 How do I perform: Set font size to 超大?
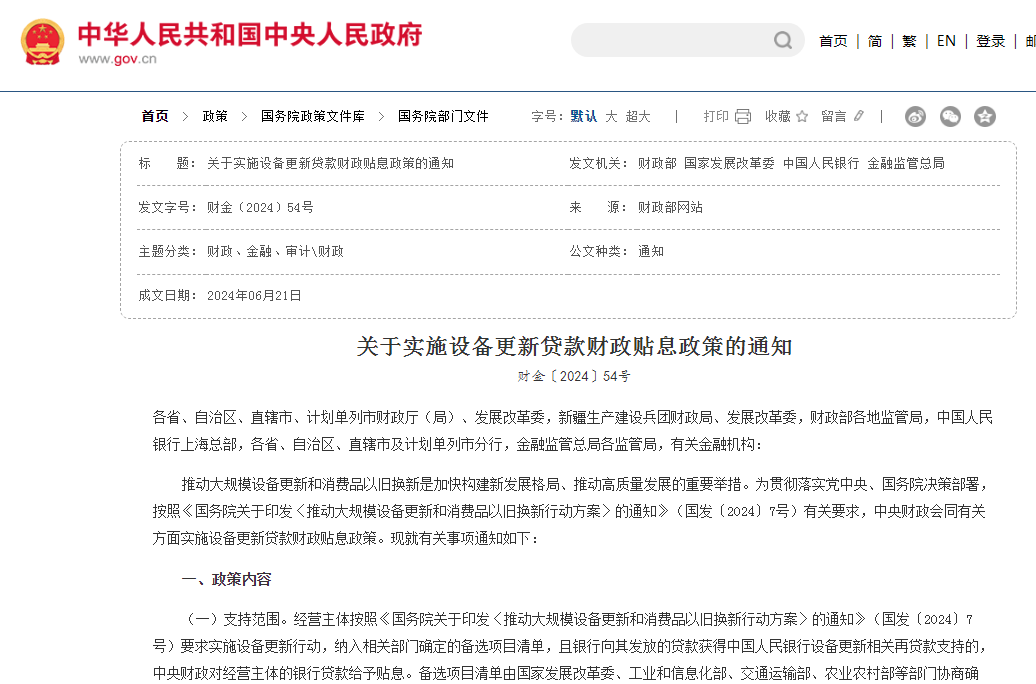pos(638,116)
